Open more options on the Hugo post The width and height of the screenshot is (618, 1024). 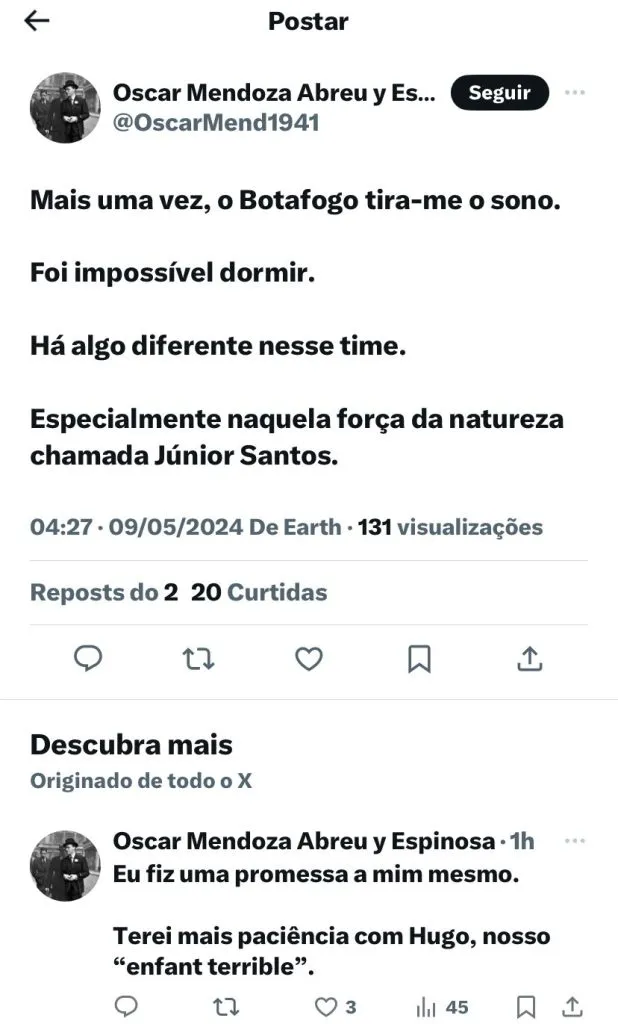click(x=574, y=841)
